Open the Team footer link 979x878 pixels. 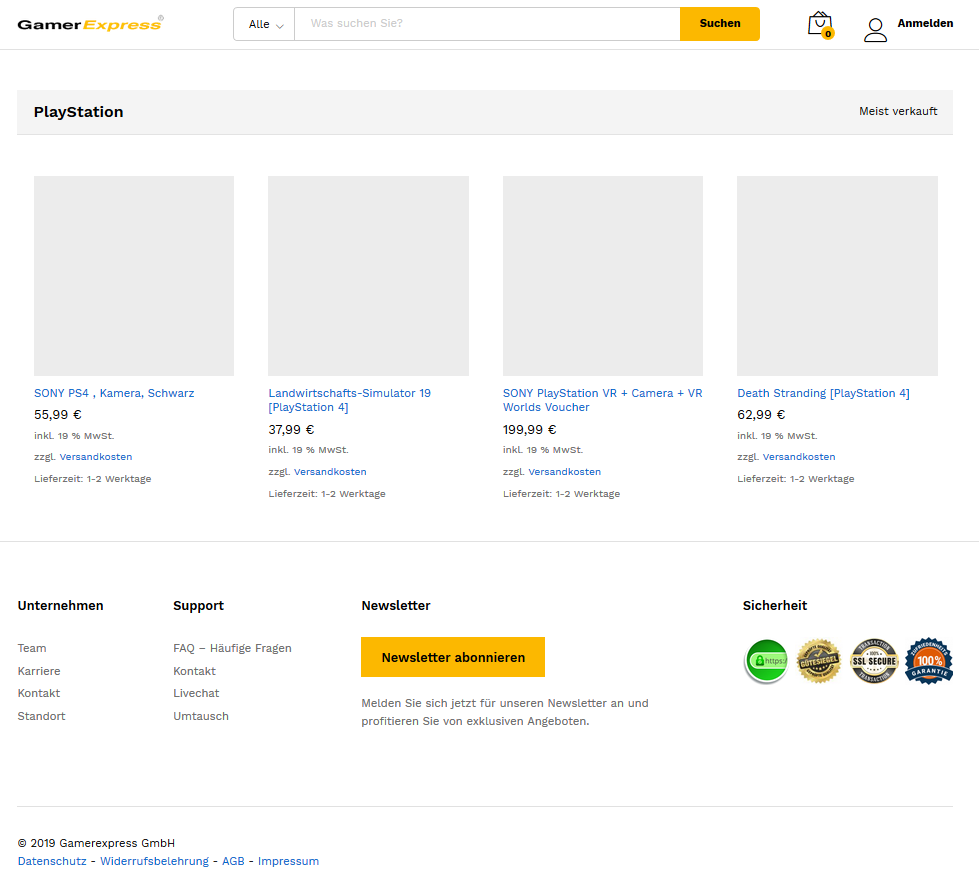(32, 648)
